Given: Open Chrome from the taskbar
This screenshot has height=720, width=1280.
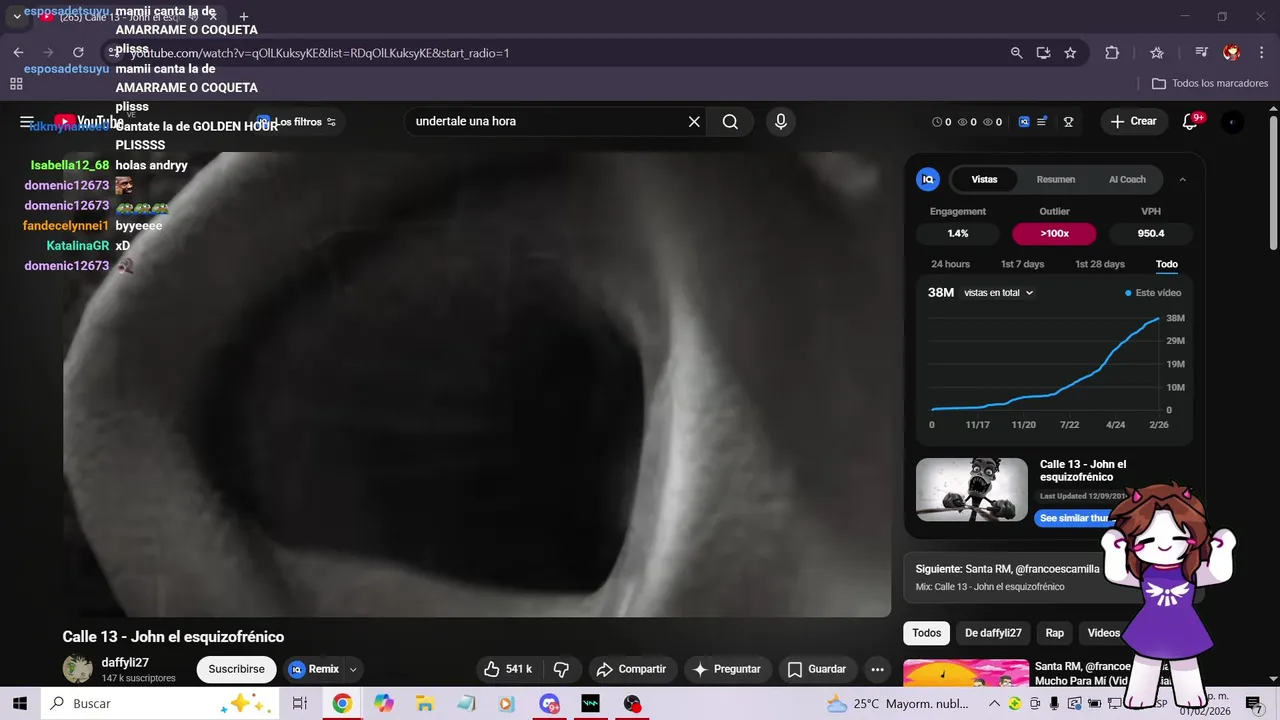Looking at the screenshot, I should coord(342,704).
